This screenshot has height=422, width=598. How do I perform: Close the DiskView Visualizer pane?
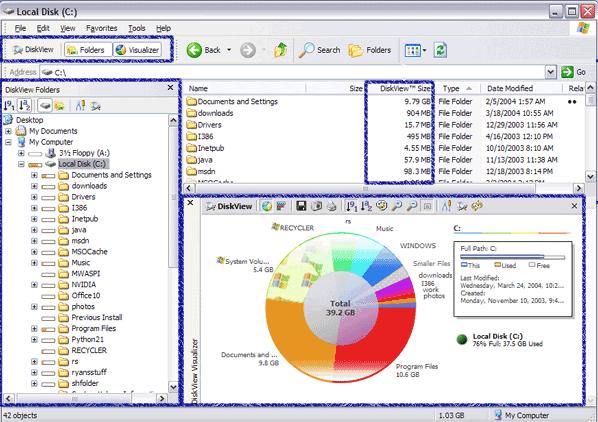pyautogui.click(x=574, y=206)
